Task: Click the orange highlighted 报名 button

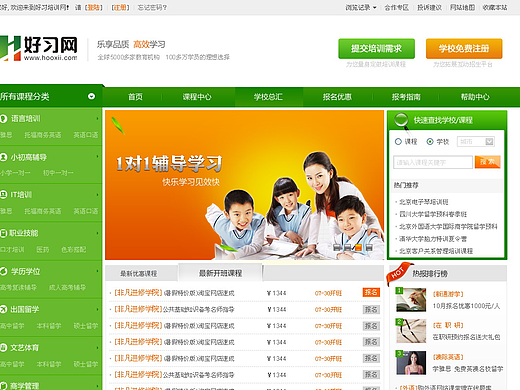Action: coord(371,293)
